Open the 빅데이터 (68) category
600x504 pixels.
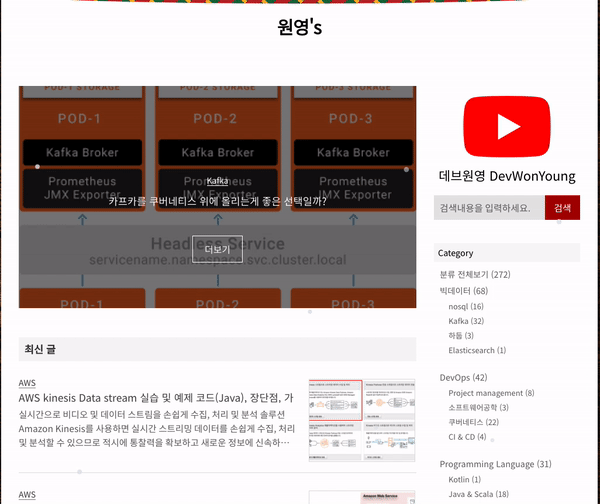(x=464, y=291)
